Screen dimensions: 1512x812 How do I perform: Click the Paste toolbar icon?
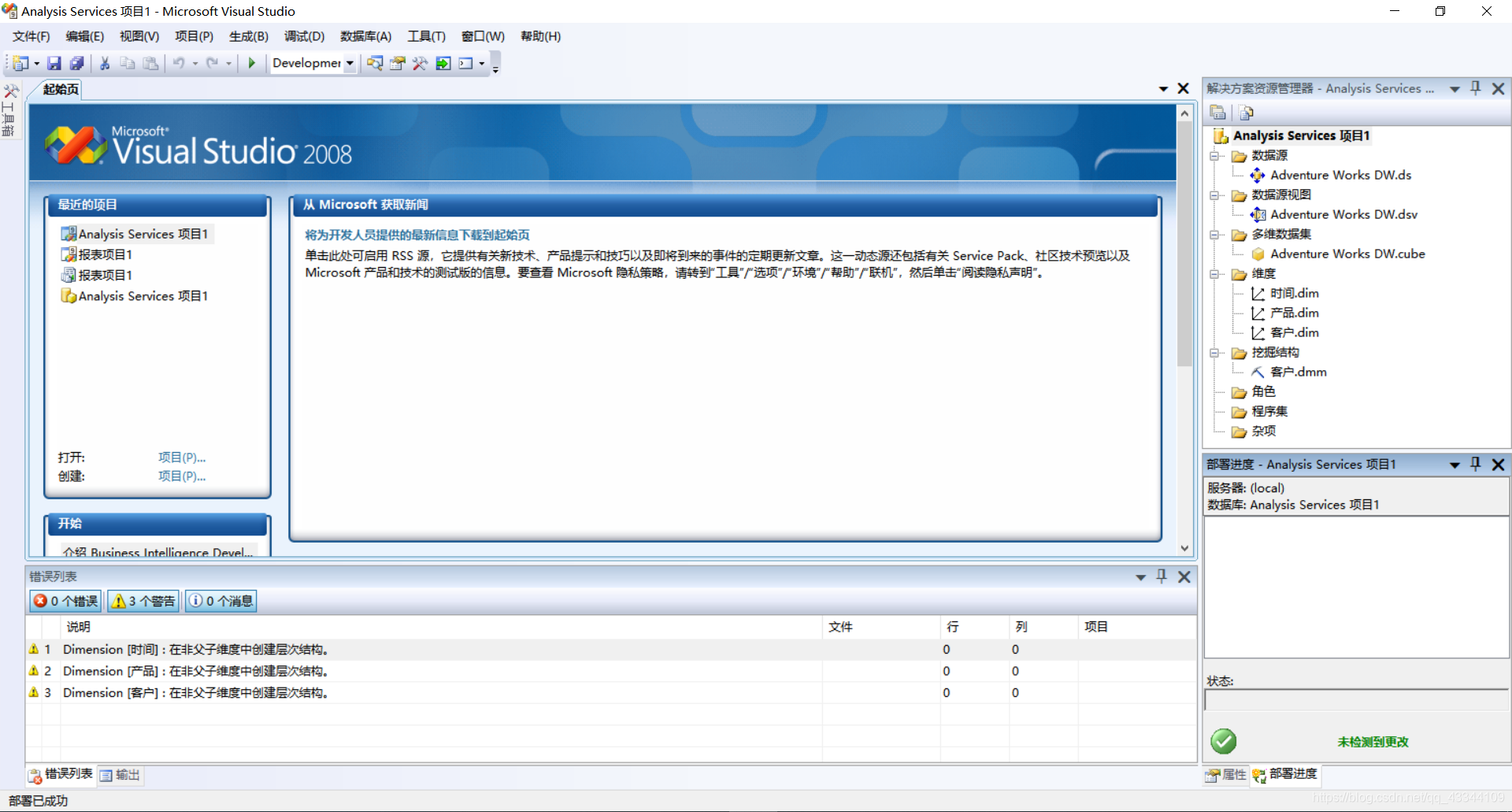[x=150, y=63]
